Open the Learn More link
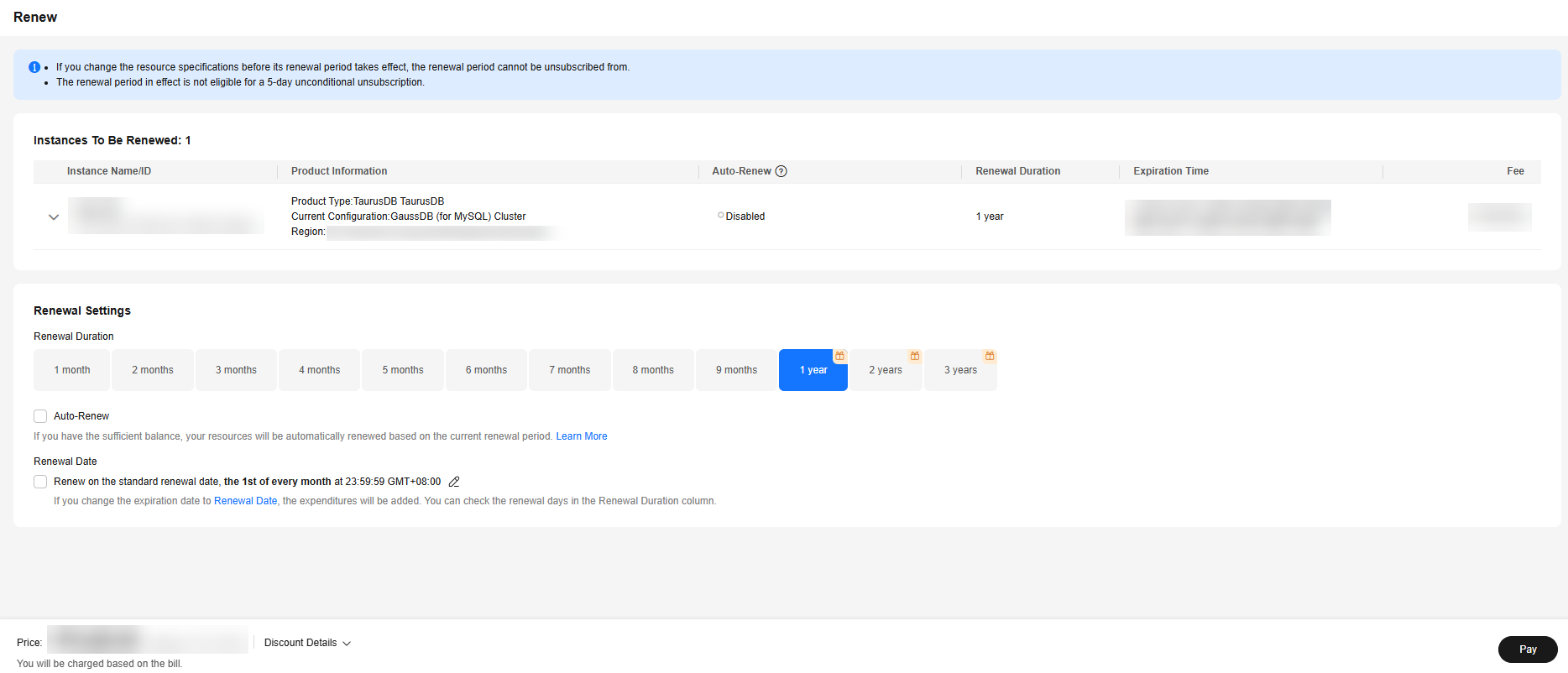The width and height of the screenshot is (1568, 673). [582, 436]
